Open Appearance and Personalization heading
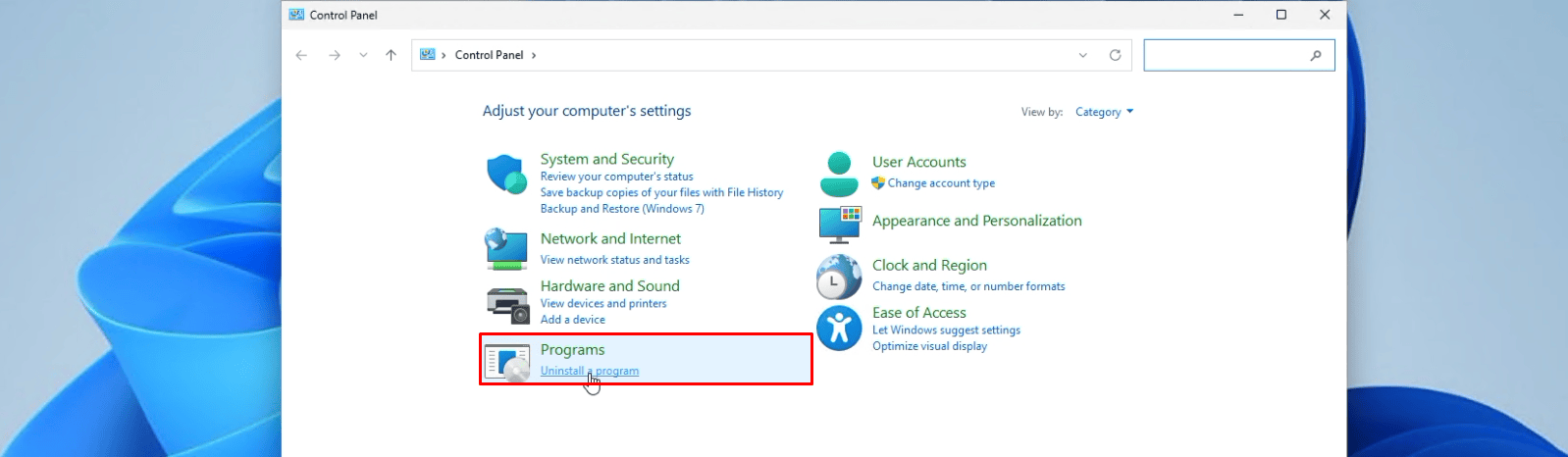The width and height of the screenshot is (1568, 457). pyautogui.click(x=977, y=221)
